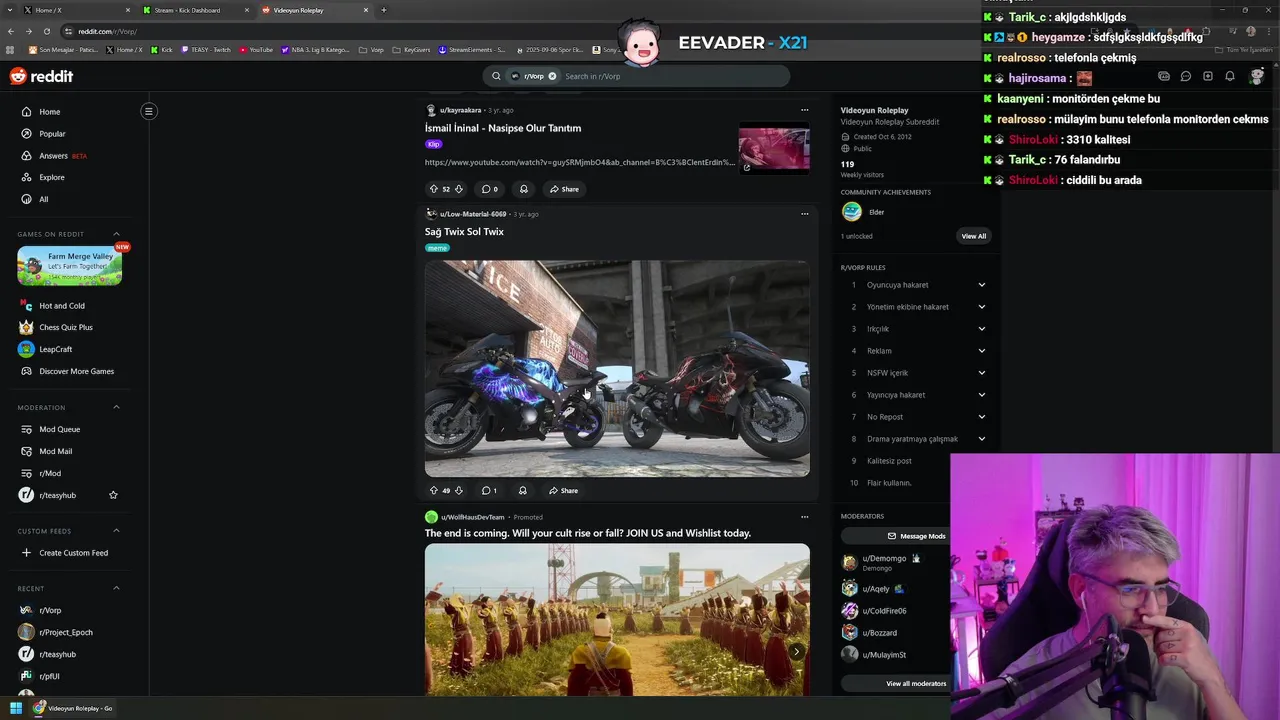
Task: Advance promoted post image with next arrow
Action: pos(796,651)
